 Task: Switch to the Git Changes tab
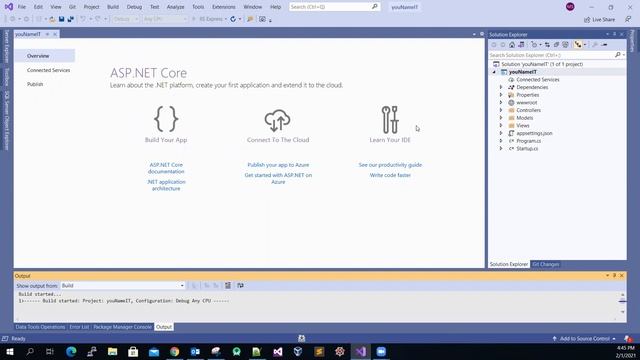point(546,264)
